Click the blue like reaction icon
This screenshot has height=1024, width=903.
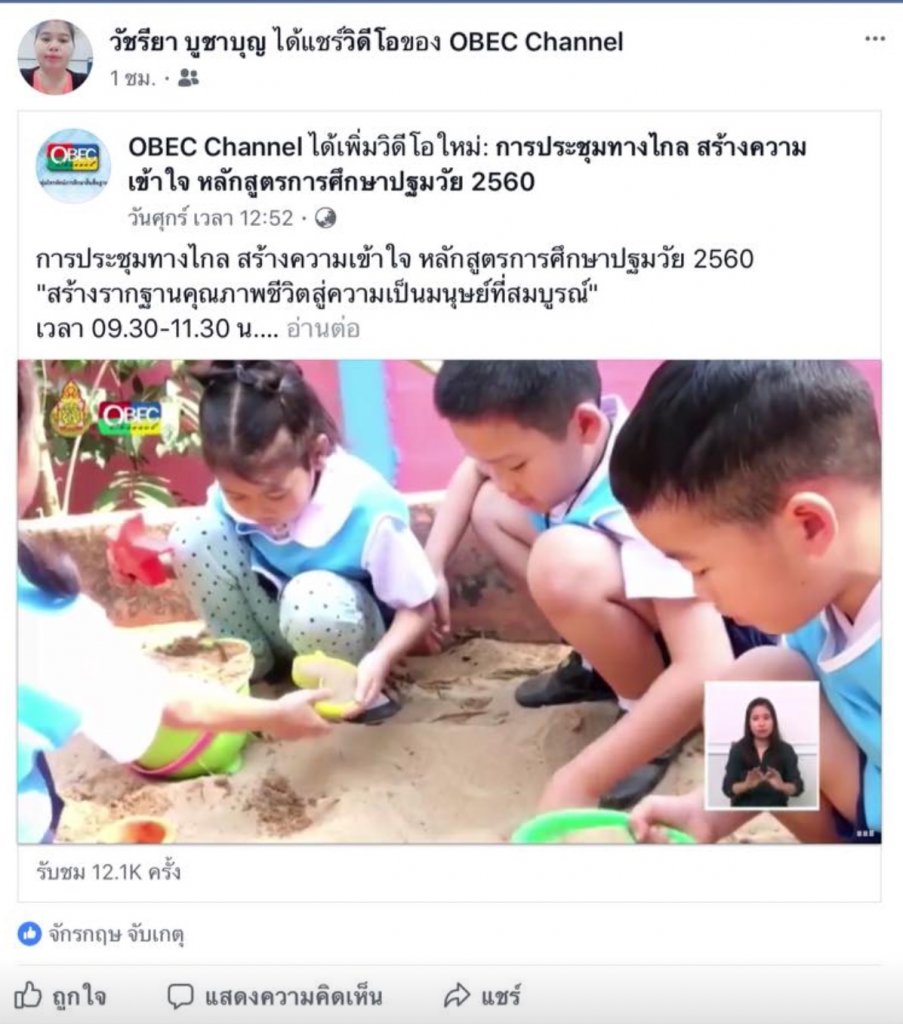[29, 934]
